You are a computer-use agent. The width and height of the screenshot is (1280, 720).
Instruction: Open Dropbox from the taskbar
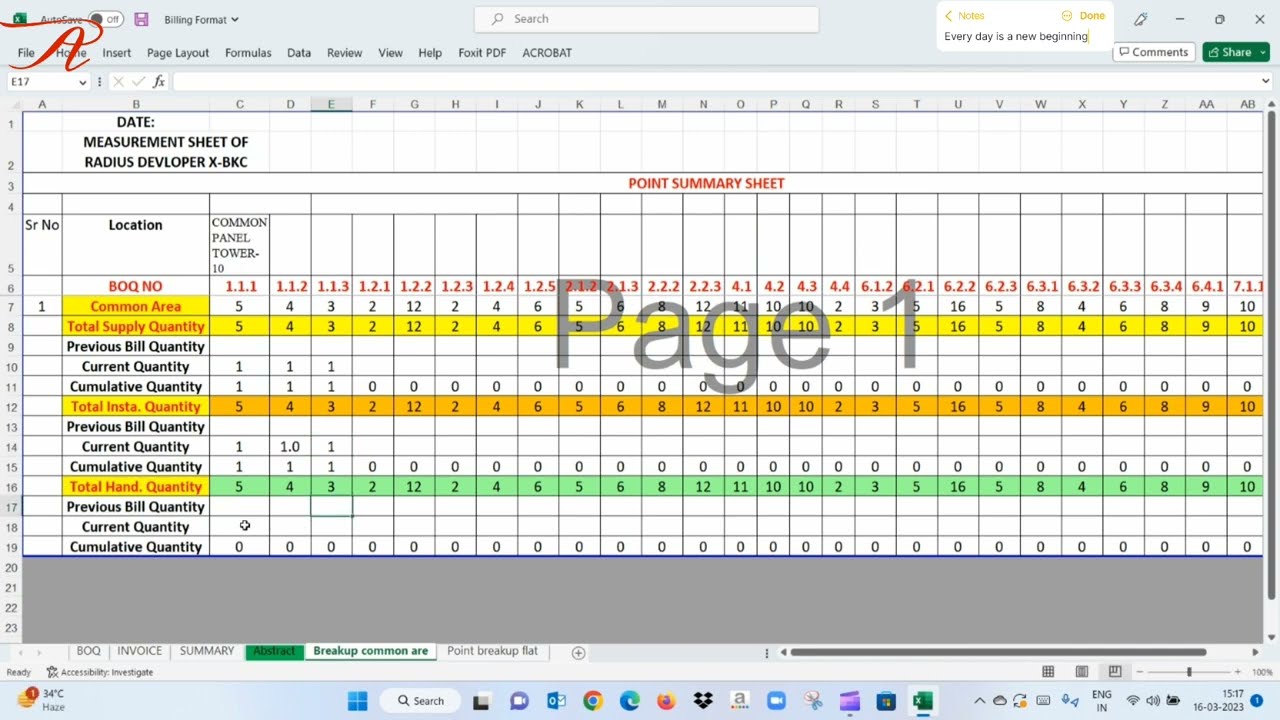click(702, 701)
